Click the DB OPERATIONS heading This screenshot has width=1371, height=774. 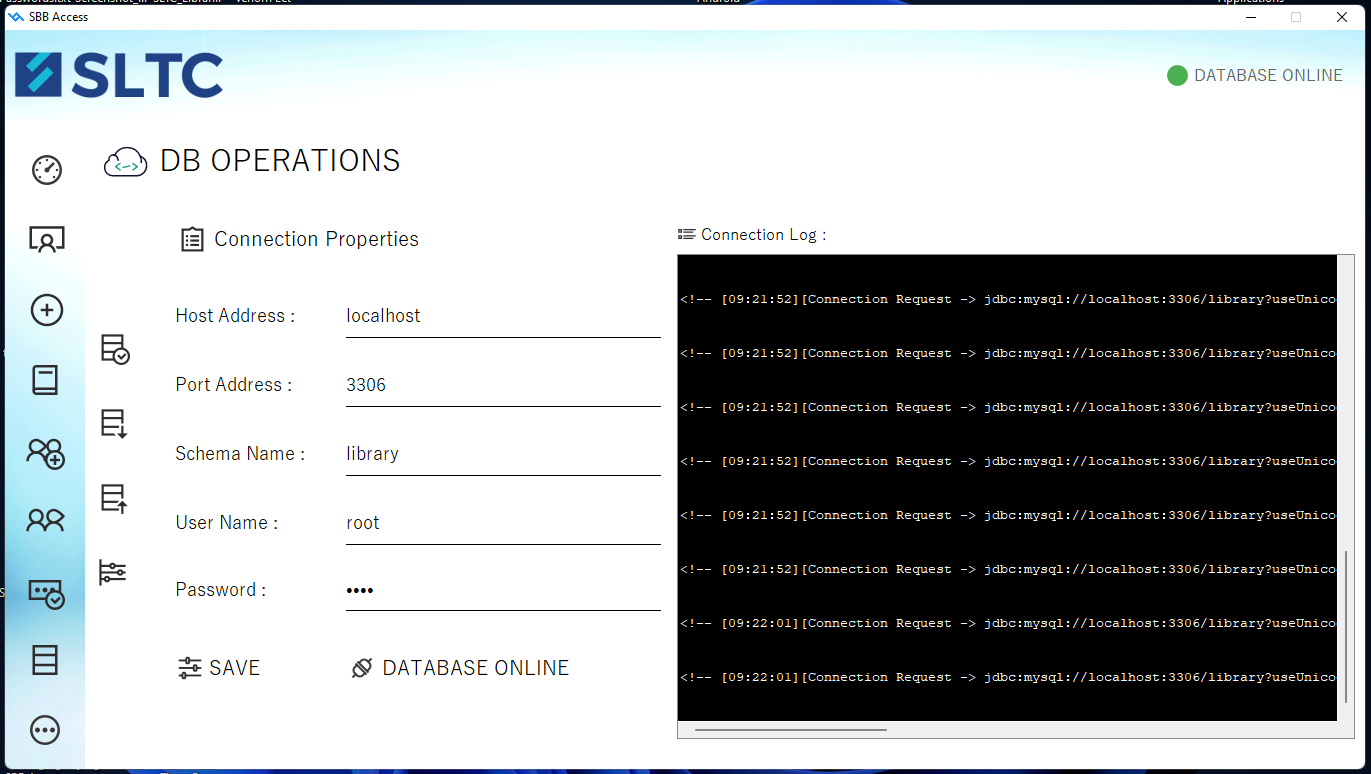click(x=280, y=161)
